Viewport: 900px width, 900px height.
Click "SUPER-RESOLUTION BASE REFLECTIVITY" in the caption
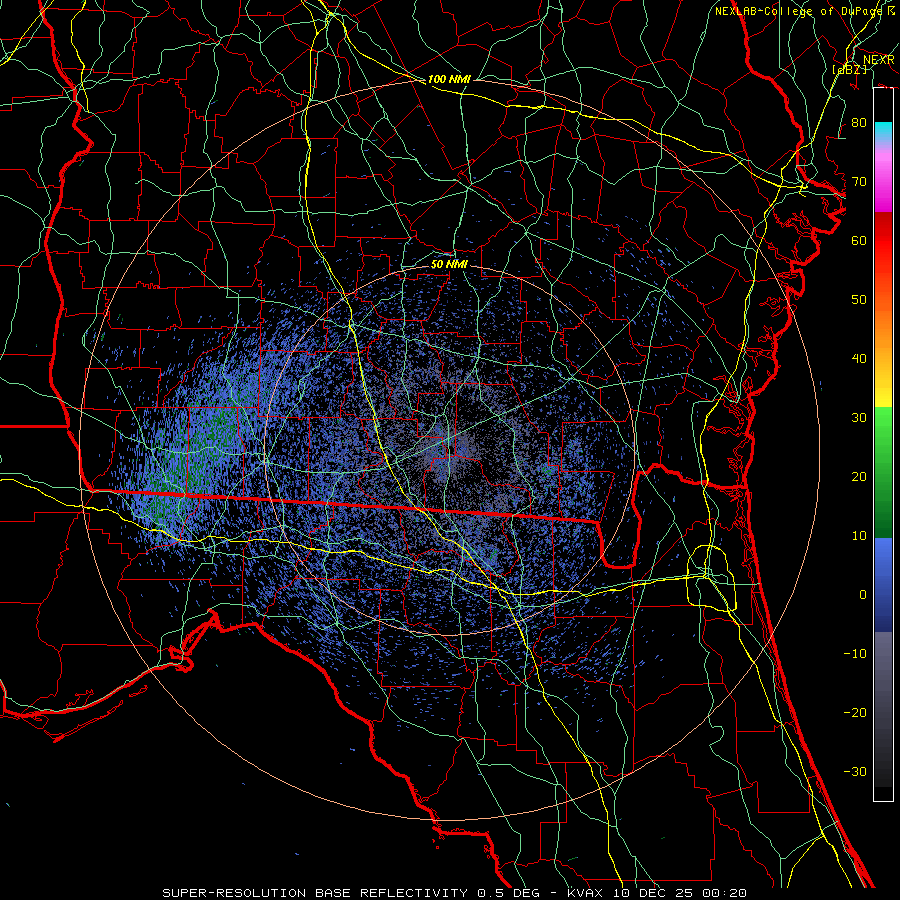point(315,893)
